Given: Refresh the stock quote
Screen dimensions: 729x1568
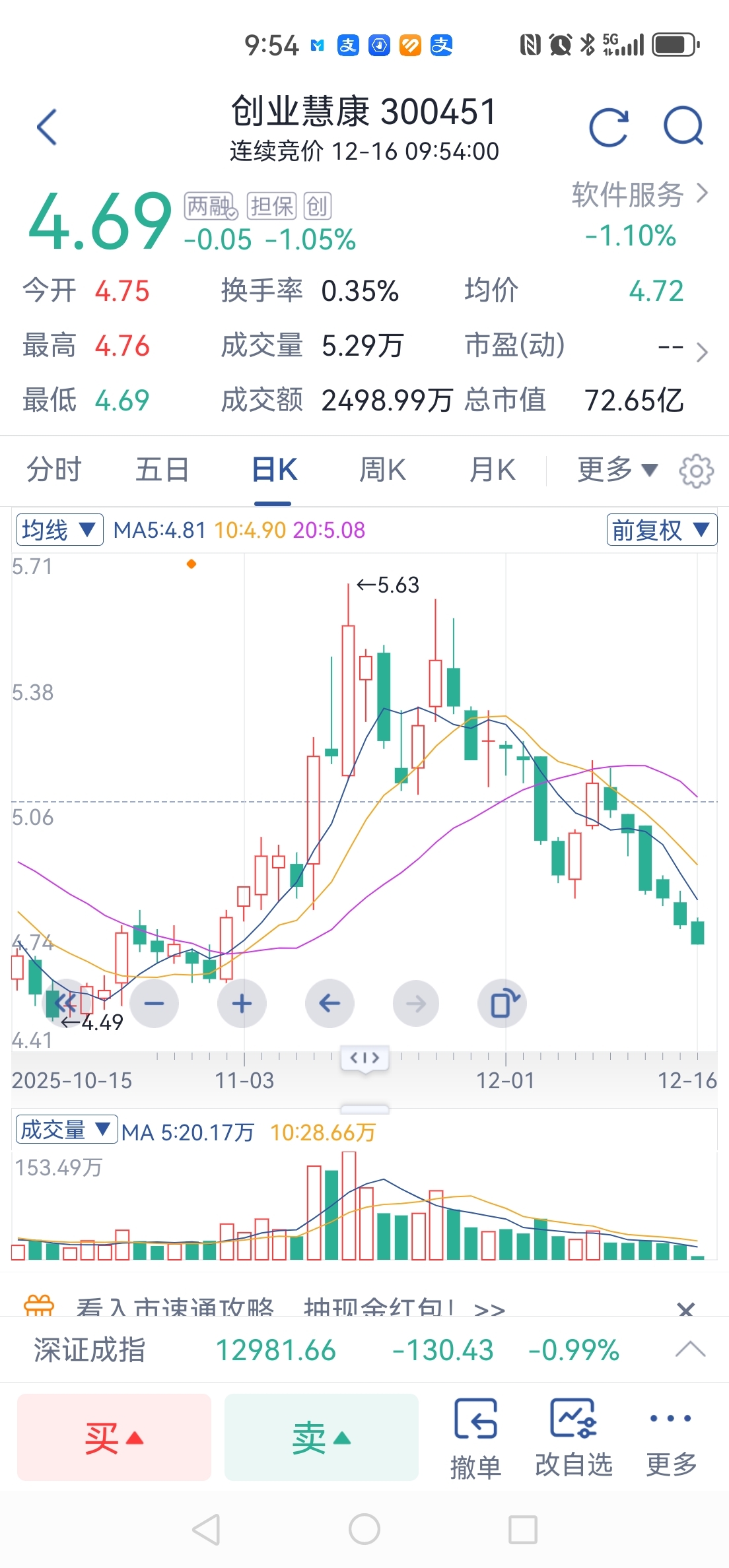Looking at the screenshot, I should coord(608,127).
